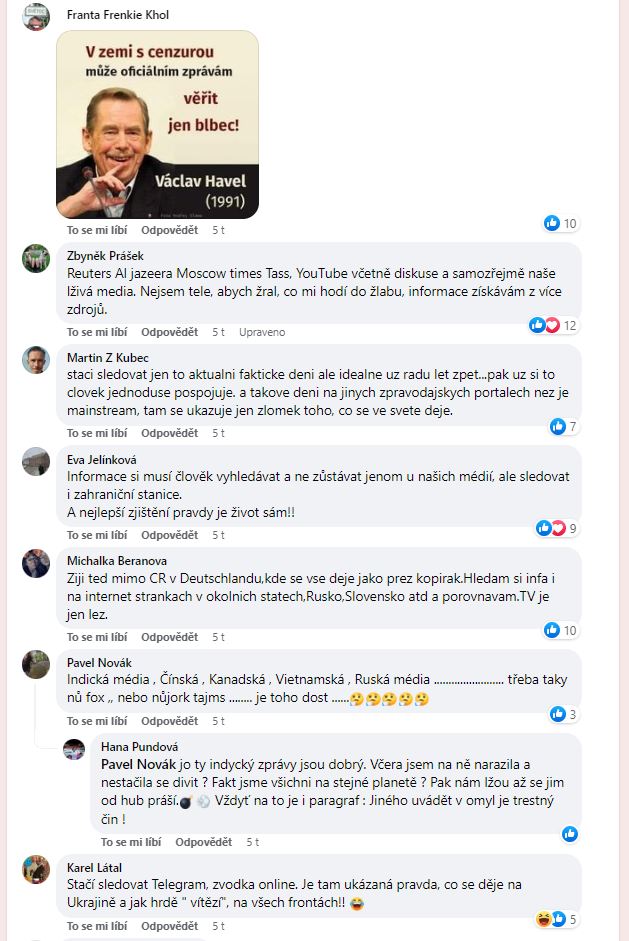The image size is (629, 941).
Task: Click the mentioned Pavel Novák in reply
Action: click(138, 765)
